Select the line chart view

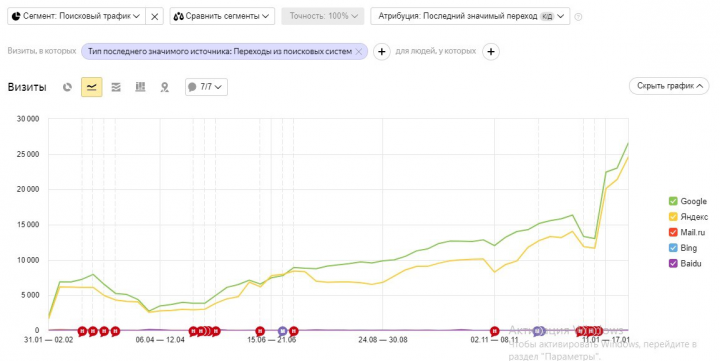(91, 87)
